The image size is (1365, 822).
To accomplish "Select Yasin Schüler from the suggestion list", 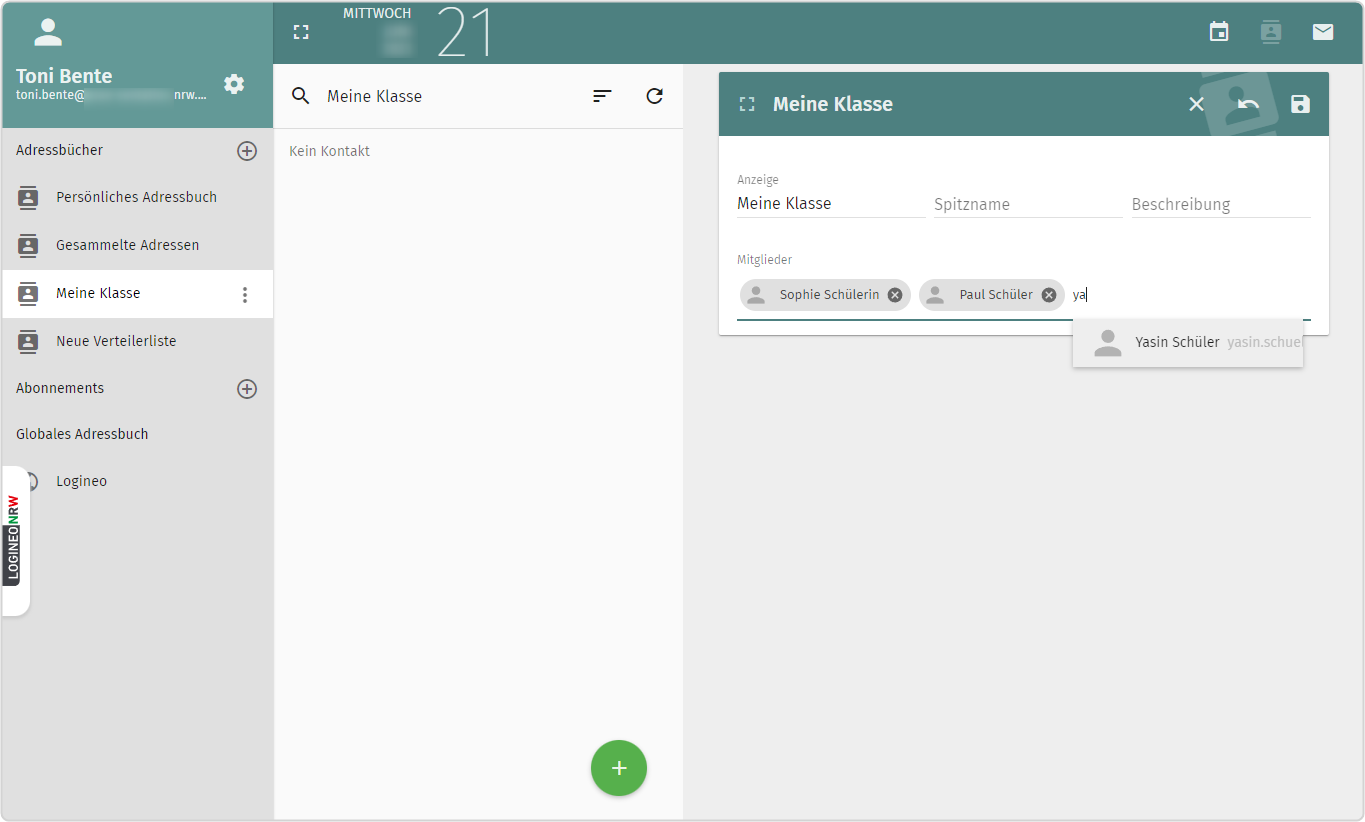I will point(1188,343).
